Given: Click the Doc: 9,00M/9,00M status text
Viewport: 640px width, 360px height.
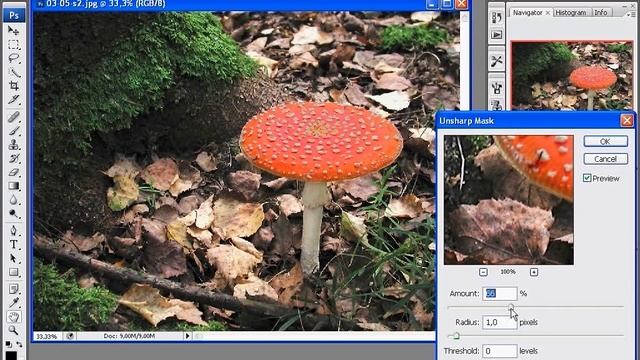Looking at the screenshot, I should pos(129,336).
